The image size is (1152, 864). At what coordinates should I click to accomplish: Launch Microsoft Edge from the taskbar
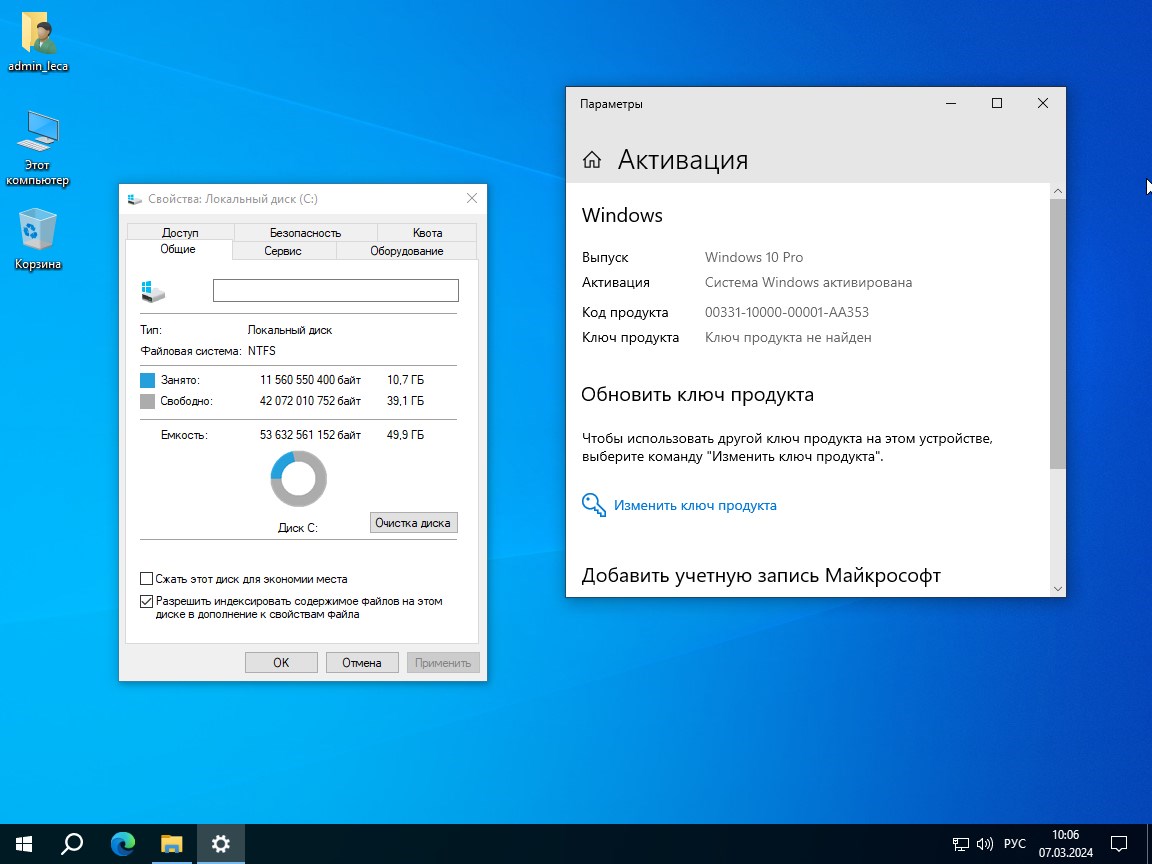pyautogui.click(x=123, y=844)
